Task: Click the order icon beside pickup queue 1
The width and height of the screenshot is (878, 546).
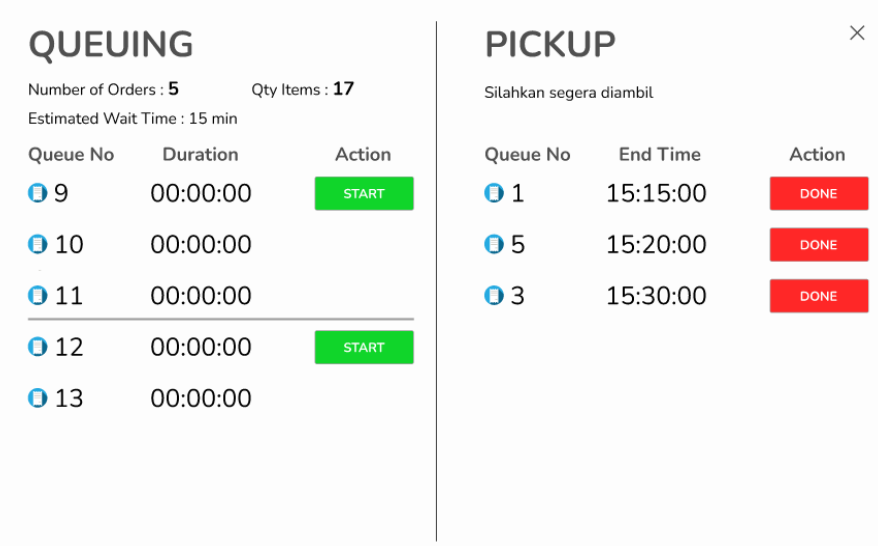Action: click(494, 193)
